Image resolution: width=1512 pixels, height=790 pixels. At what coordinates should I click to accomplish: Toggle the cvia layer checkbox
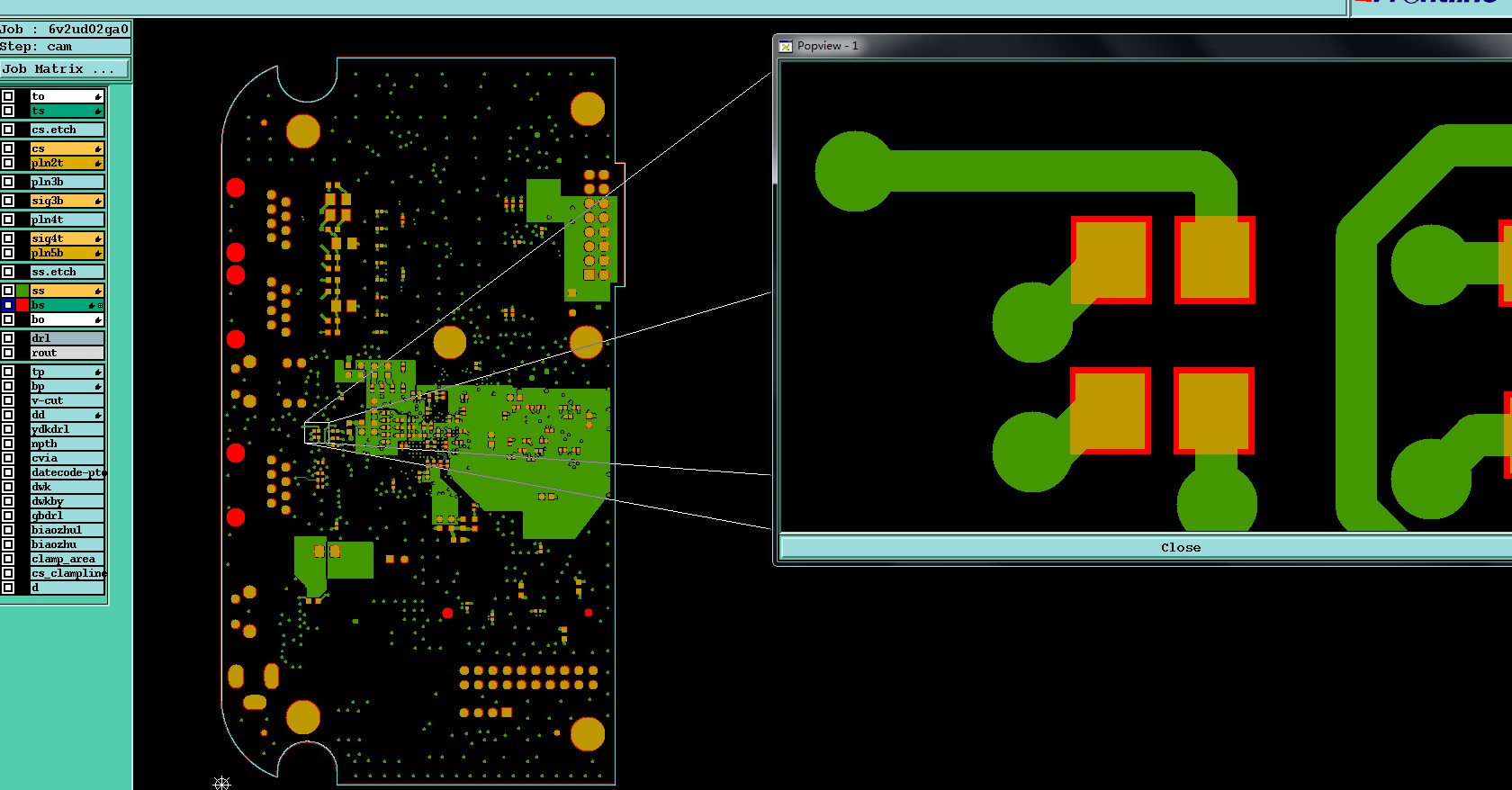pos(8,458)
